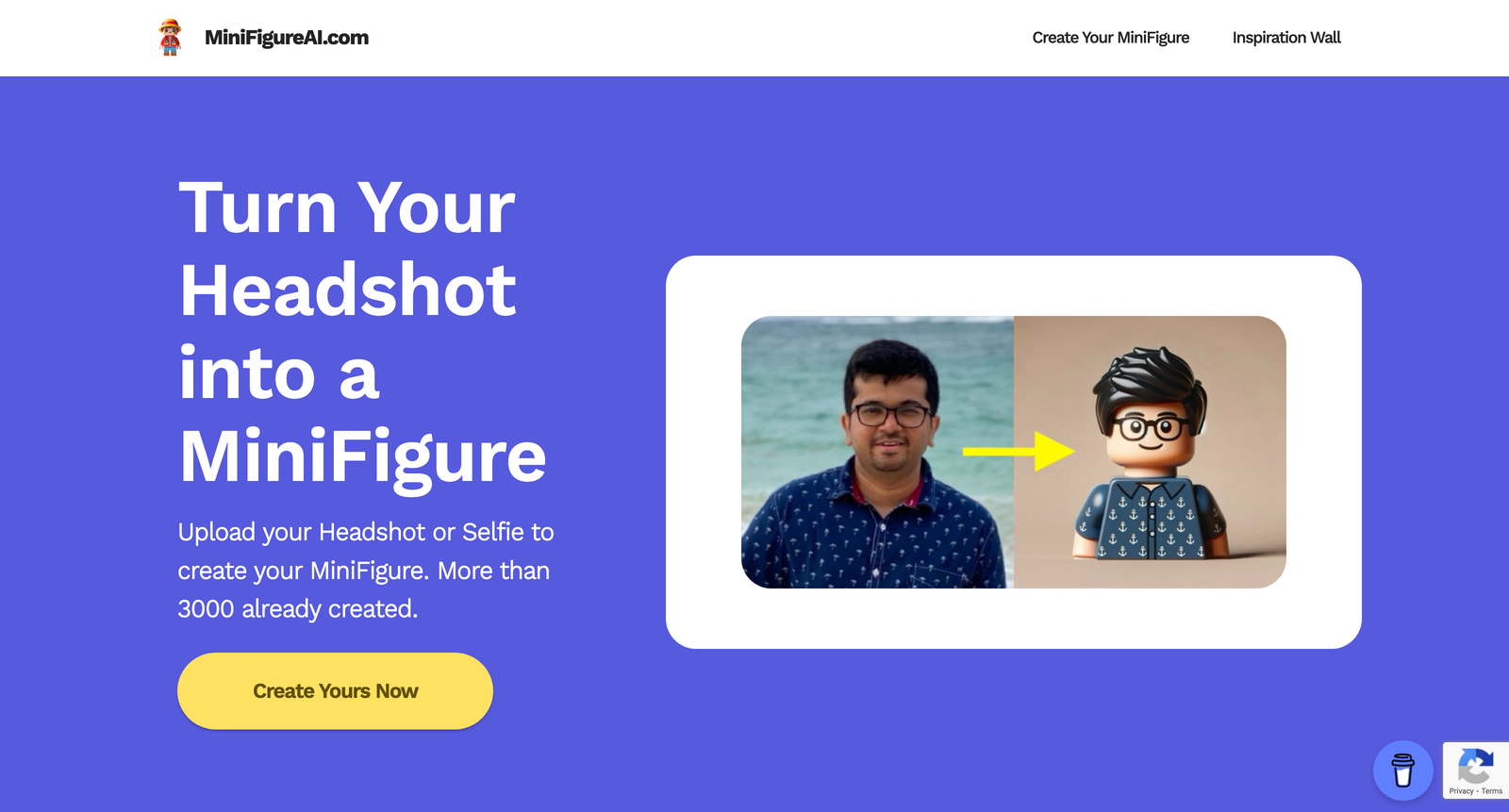The width and height of the screenshot is (1509, 812).
Task: Open the reCAPTCHA Privacy link
Action: 1461,791
